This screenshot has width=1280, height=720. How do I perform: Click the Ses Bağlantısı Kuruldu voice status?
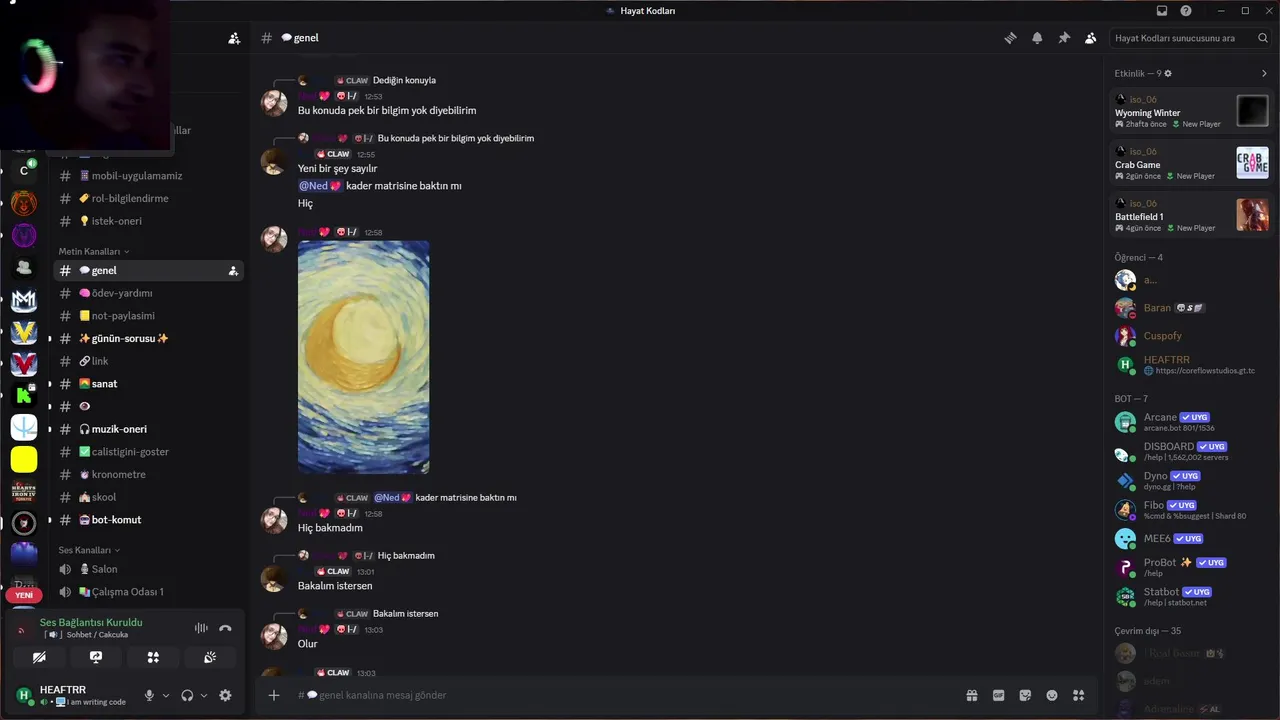point(91,622)
